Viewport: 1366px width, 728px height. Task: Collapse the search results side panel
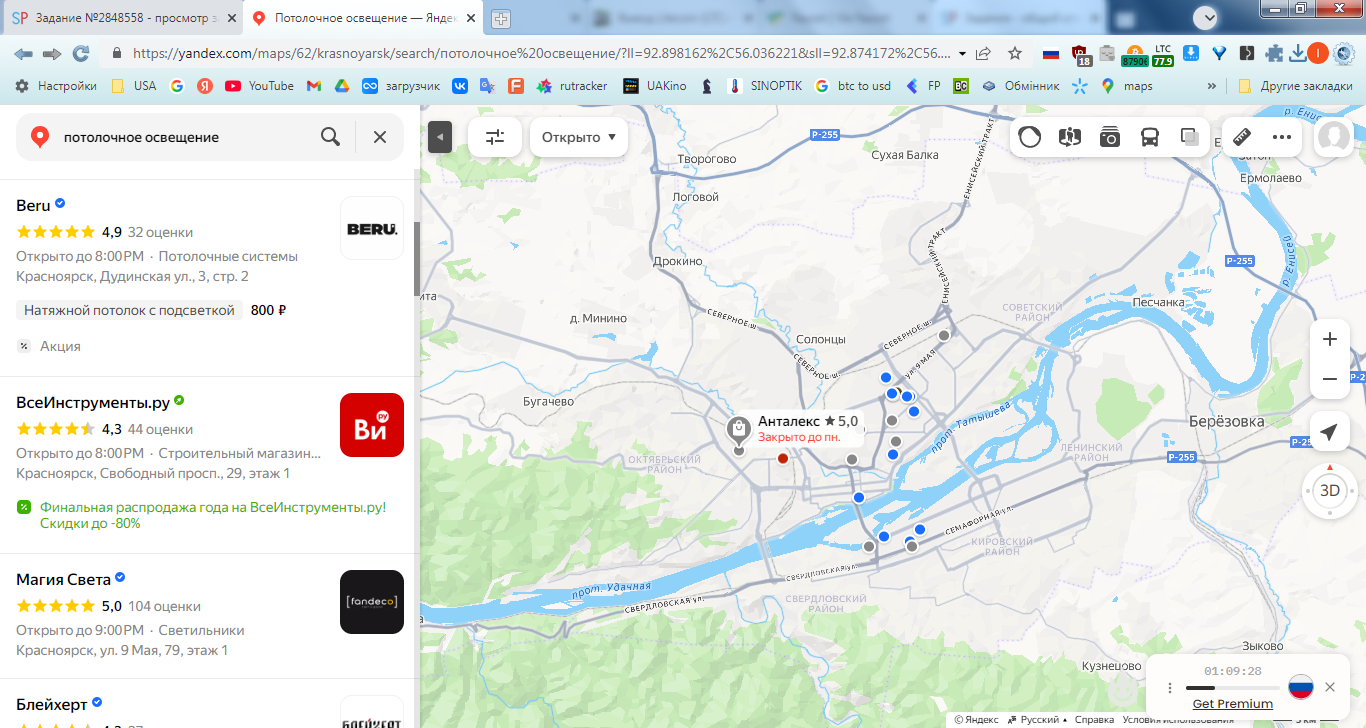440,136
